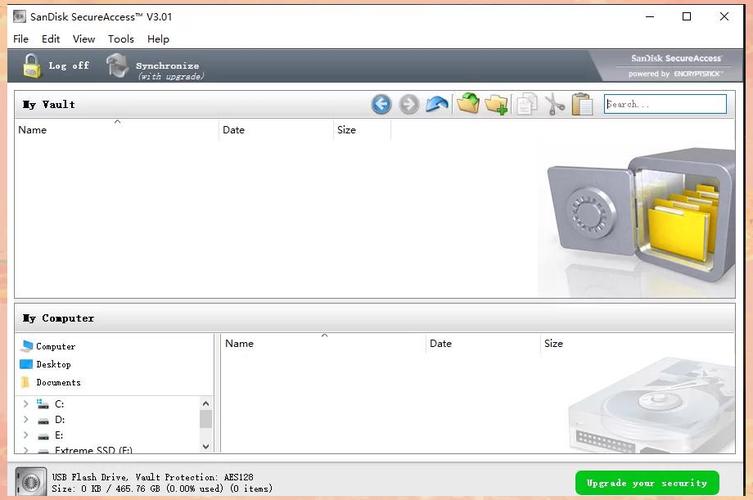
Task: Click the scissors Cut icon
Action: (554, 104)
